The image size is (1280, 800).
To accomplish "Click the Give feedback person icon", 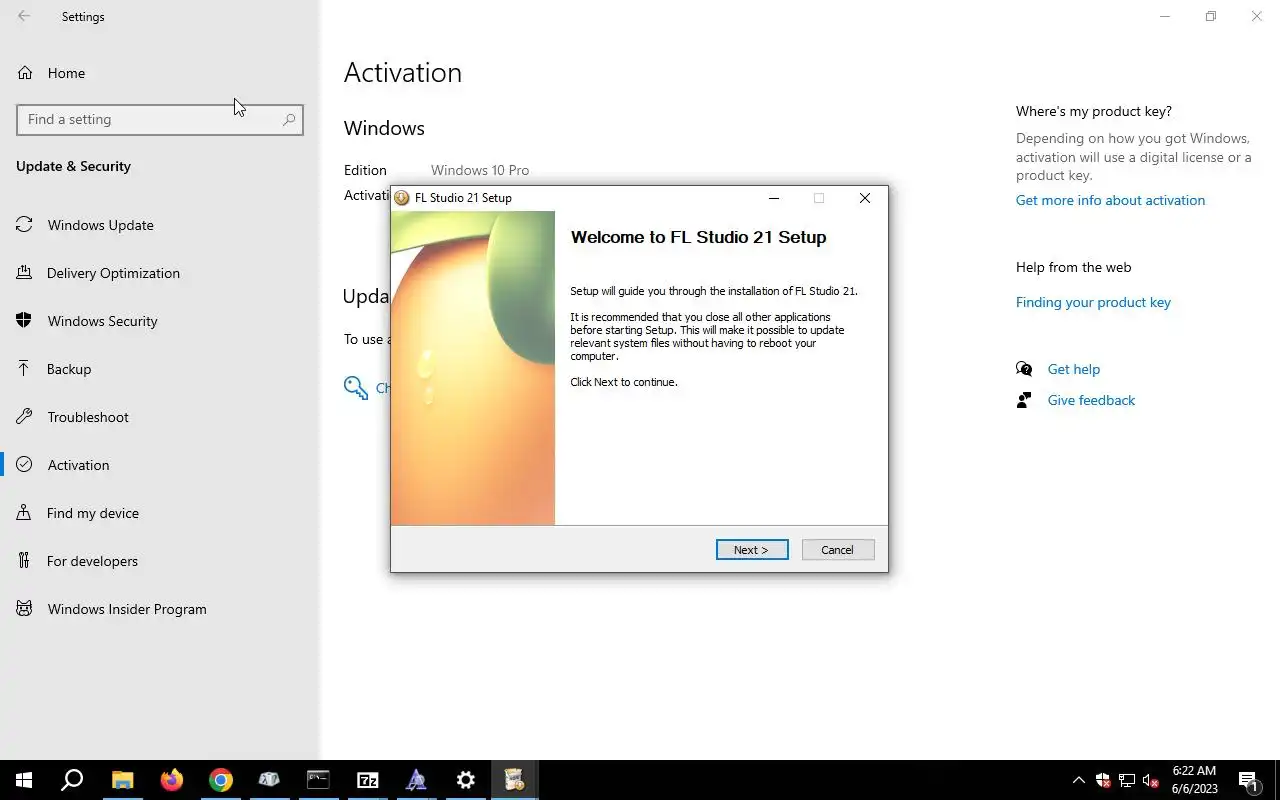I will tap(1024, 400).
